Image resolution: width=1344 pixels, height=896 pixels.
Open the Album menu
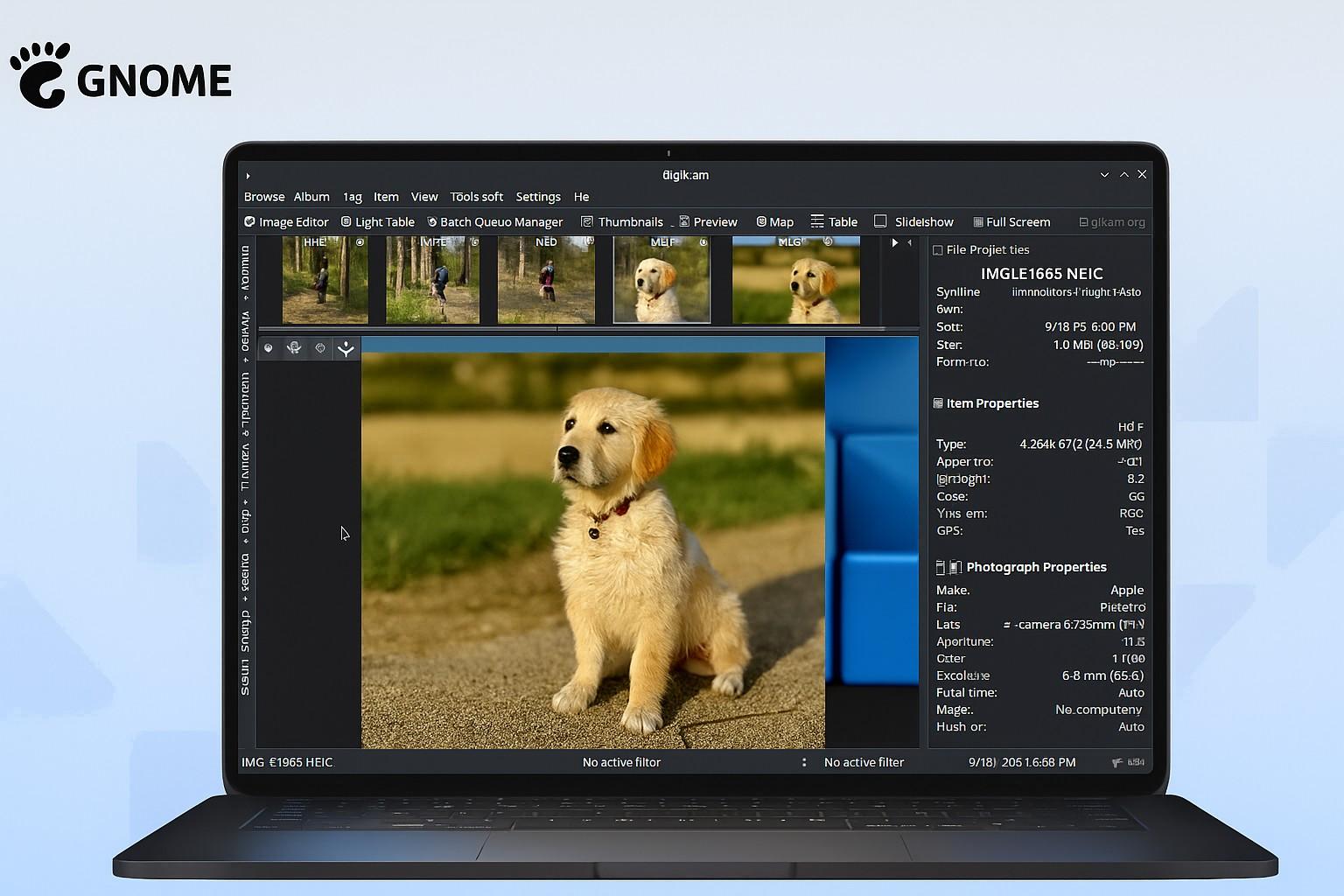311,197
